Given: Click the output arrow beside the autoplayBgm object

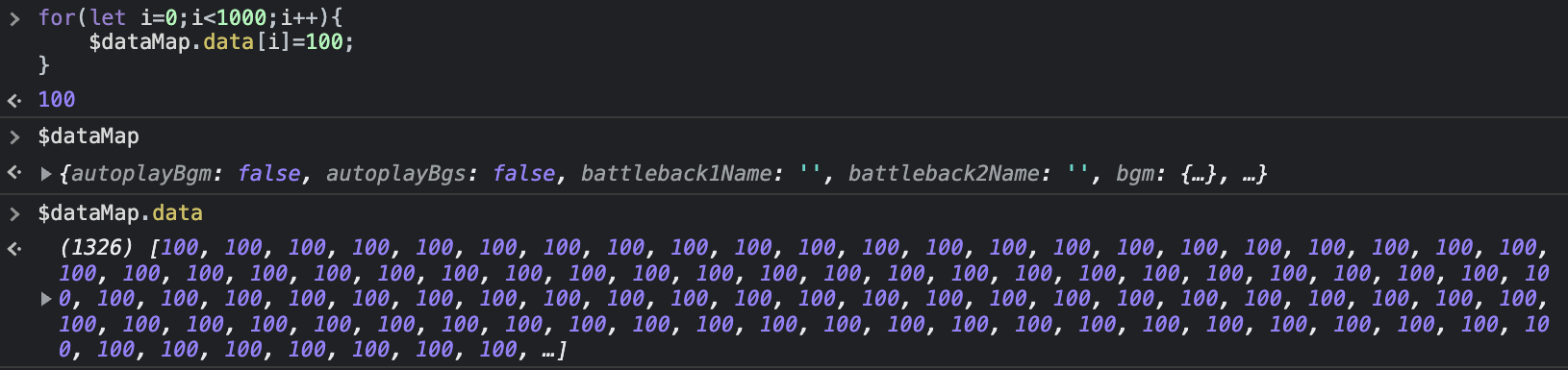Looking at the screenshot, I should 14,173.
